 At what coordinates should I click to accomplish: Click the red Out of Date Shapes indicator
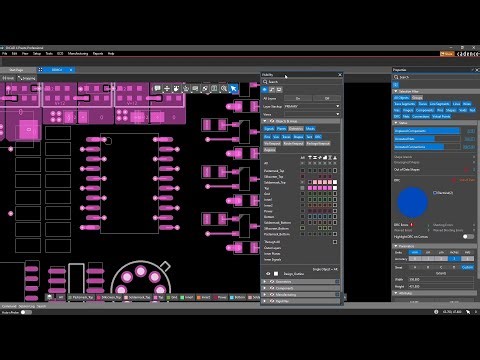(x=466, y=170)
